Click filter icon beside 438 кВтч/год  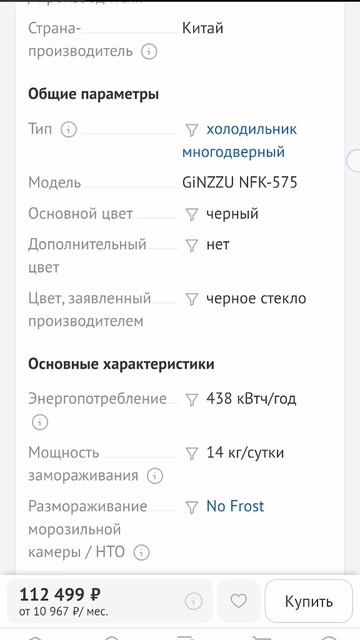click(x=192, y=399)
